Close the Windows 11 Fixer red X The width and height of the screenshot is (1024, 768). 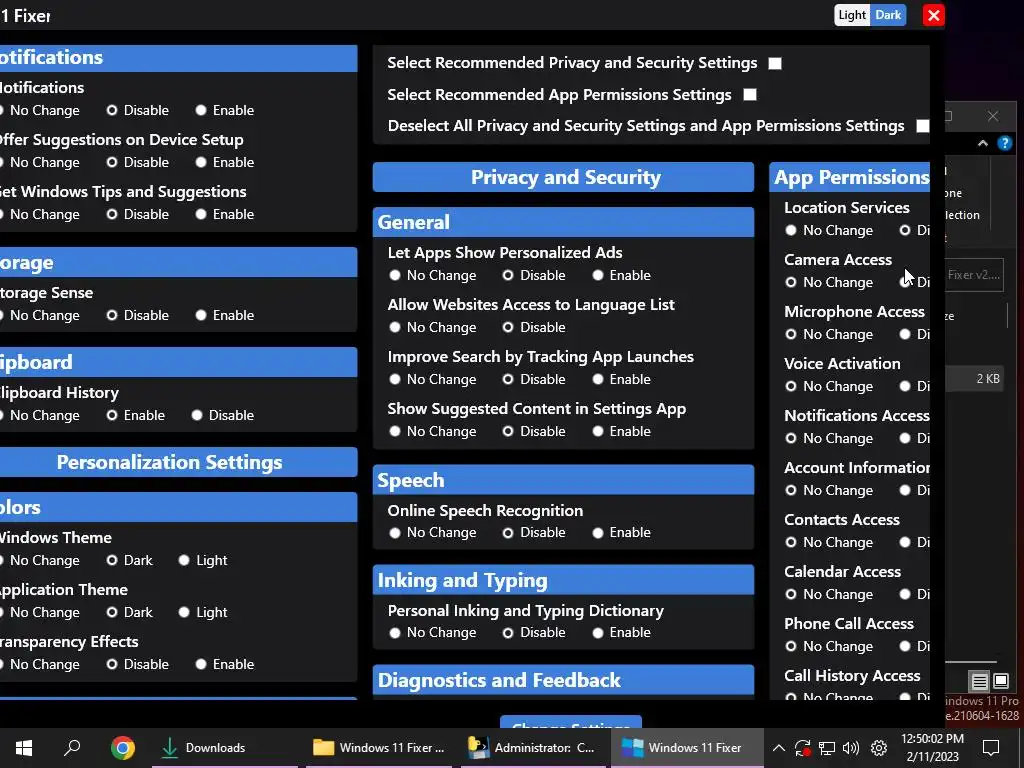tap(933, 15)
